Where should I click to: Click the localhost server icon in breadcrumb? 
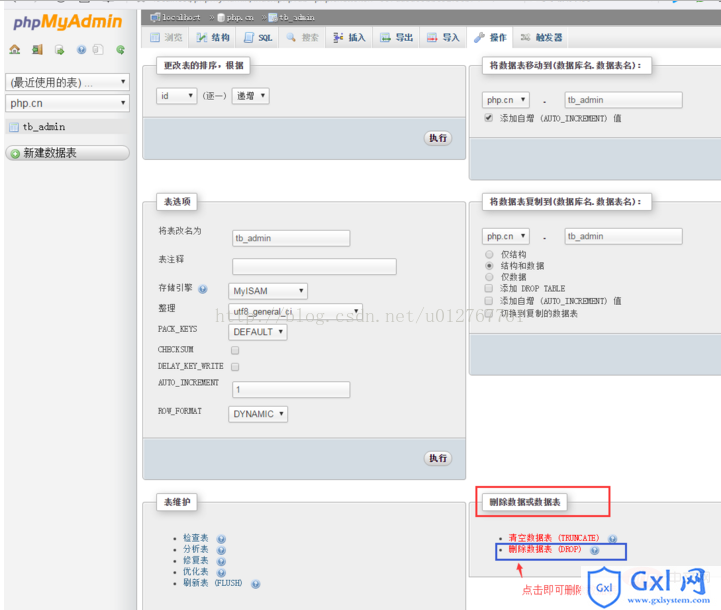155,17
